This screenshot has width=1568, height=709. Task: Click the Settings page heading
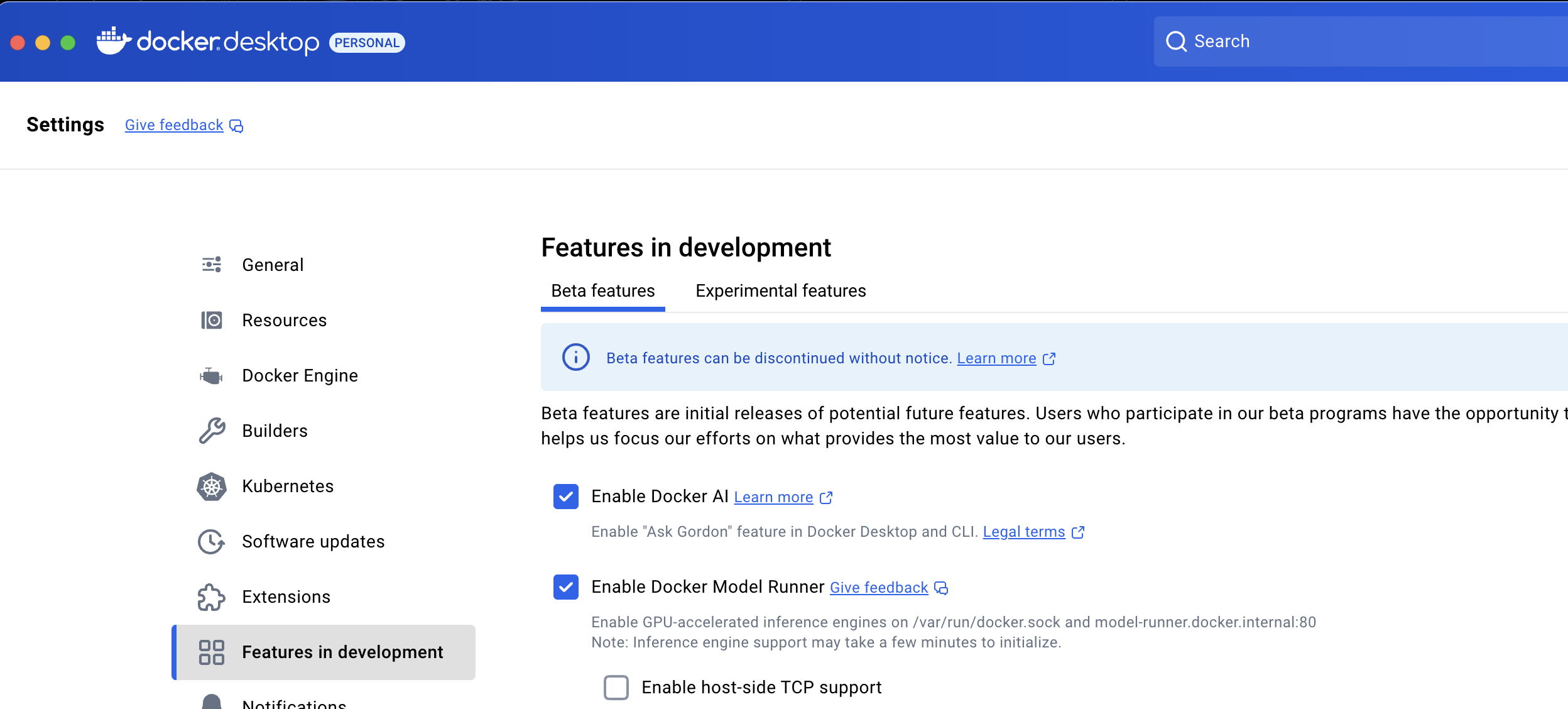pyautogui.click(x=65, y=124)
